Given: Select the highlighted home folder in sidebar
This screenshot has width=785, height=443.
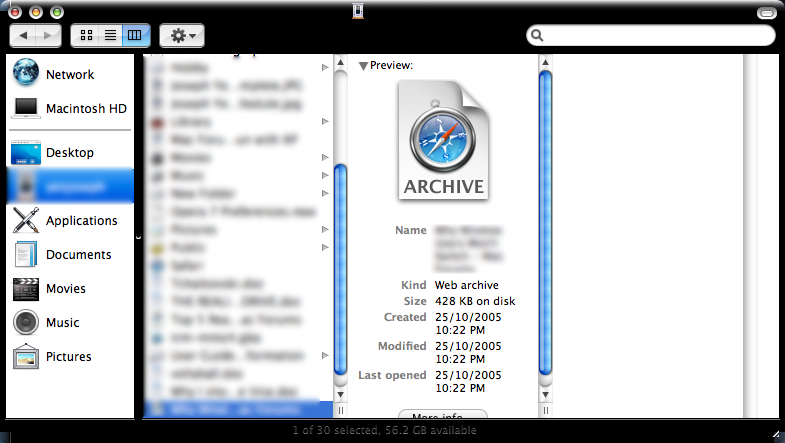Looking at the screenshot, I should coord(70,186).
